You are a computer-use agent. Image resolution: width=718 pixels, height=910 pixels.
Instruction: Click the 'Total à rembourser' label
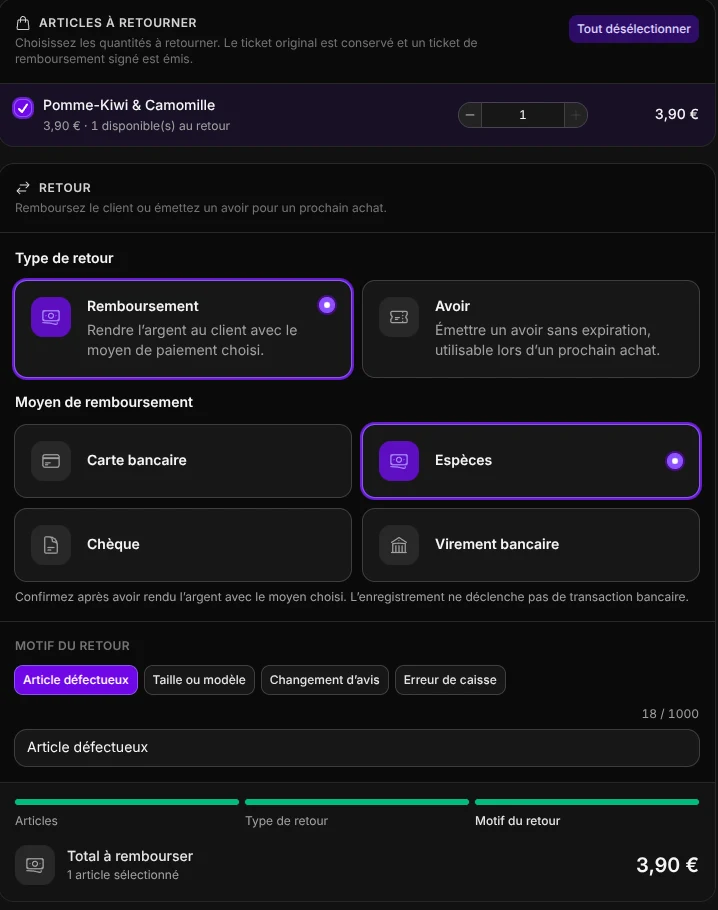click(130, 856)
